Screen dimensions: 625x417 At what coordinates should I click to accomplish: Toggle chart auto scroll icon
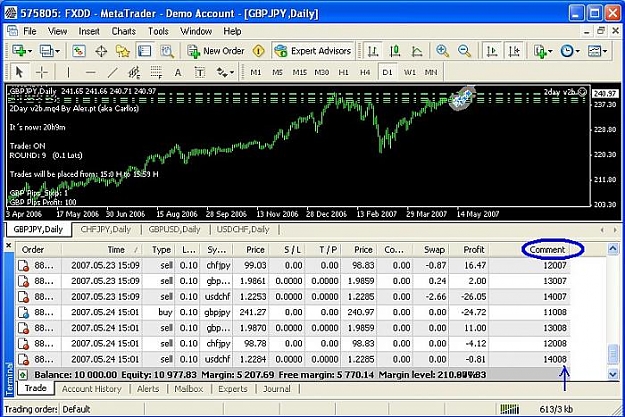coord(492,51)
